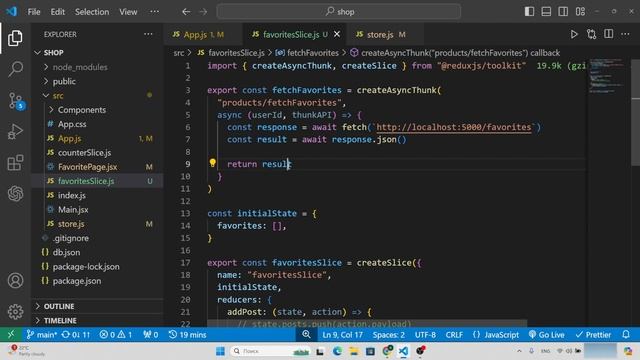Toggle the Secondary Side Bar layout icon
Viewport: 640px width, 360px height.
click(563, 11)
